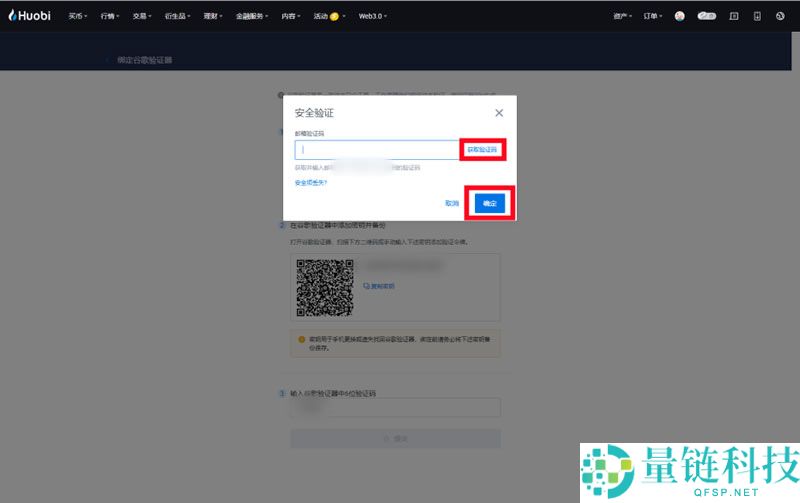Click the 安全验证 dialog title
Image resolution: width=800 pixels, height=503 pixels.
click(314, 113)
